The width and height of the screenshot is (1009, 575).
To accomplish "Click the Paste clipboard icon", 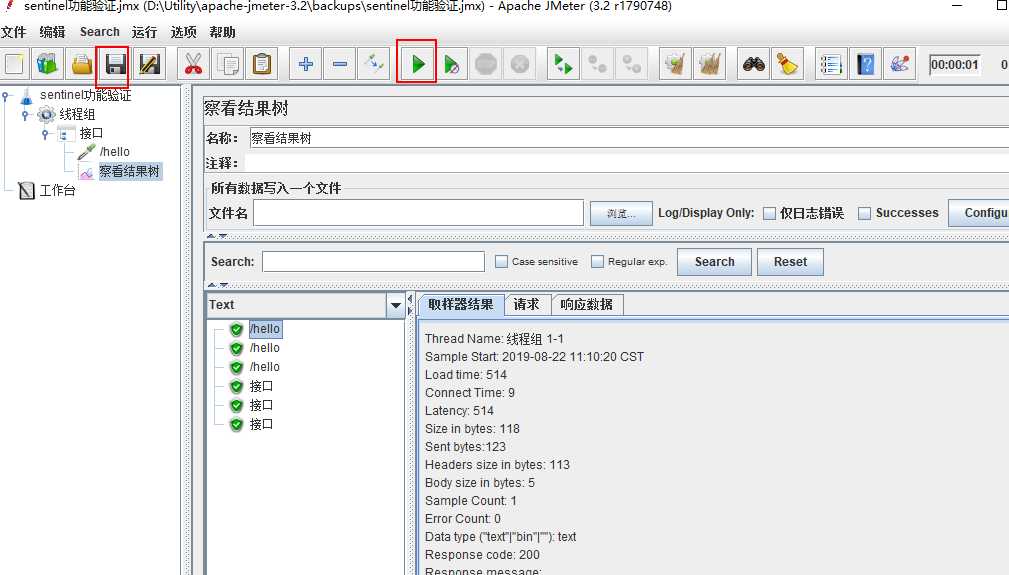I will [x=261, y=64].
